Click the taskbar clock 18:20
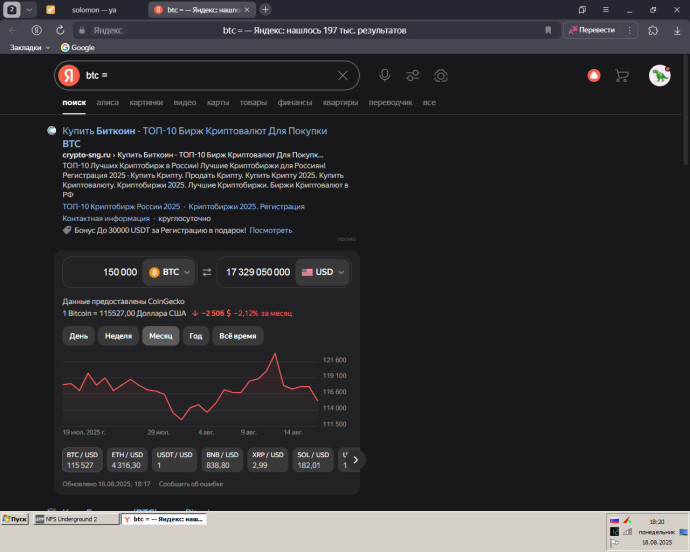Viewport: 690px width, 552px height. pyautogui.click(x=657, y=522)
